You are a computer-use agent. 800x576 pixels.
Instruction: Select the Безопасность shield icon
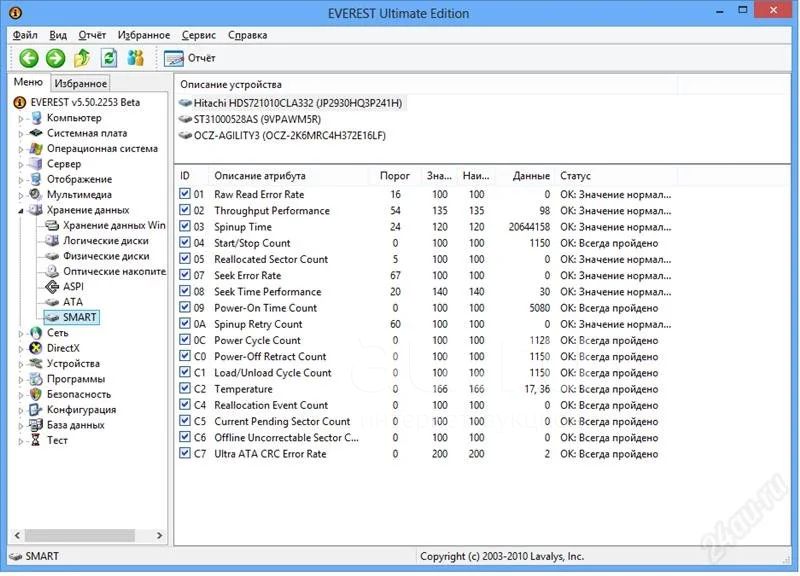coord(36,394)
